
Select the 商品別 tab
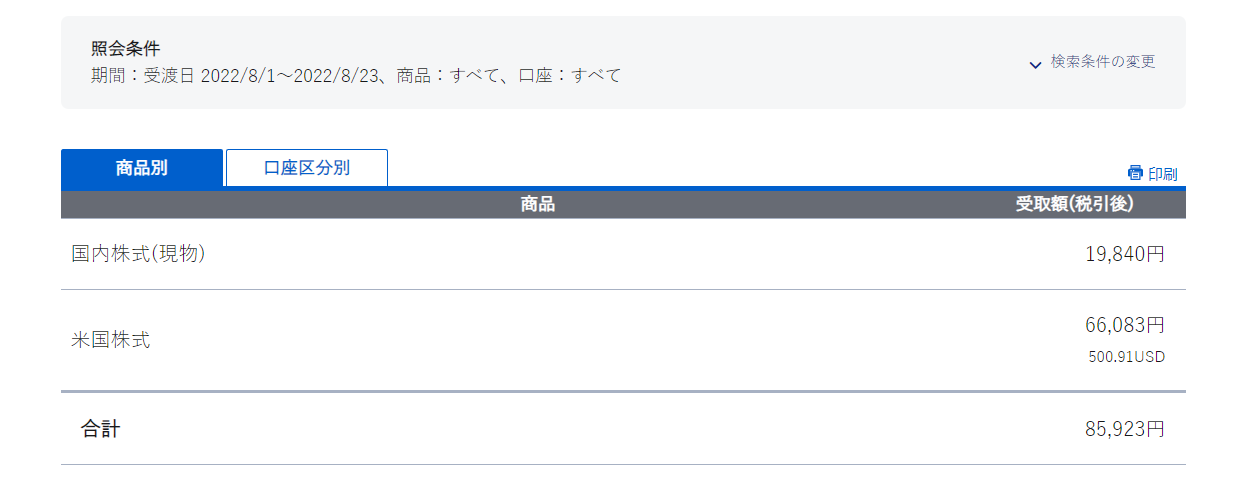(x=142, y=167)
